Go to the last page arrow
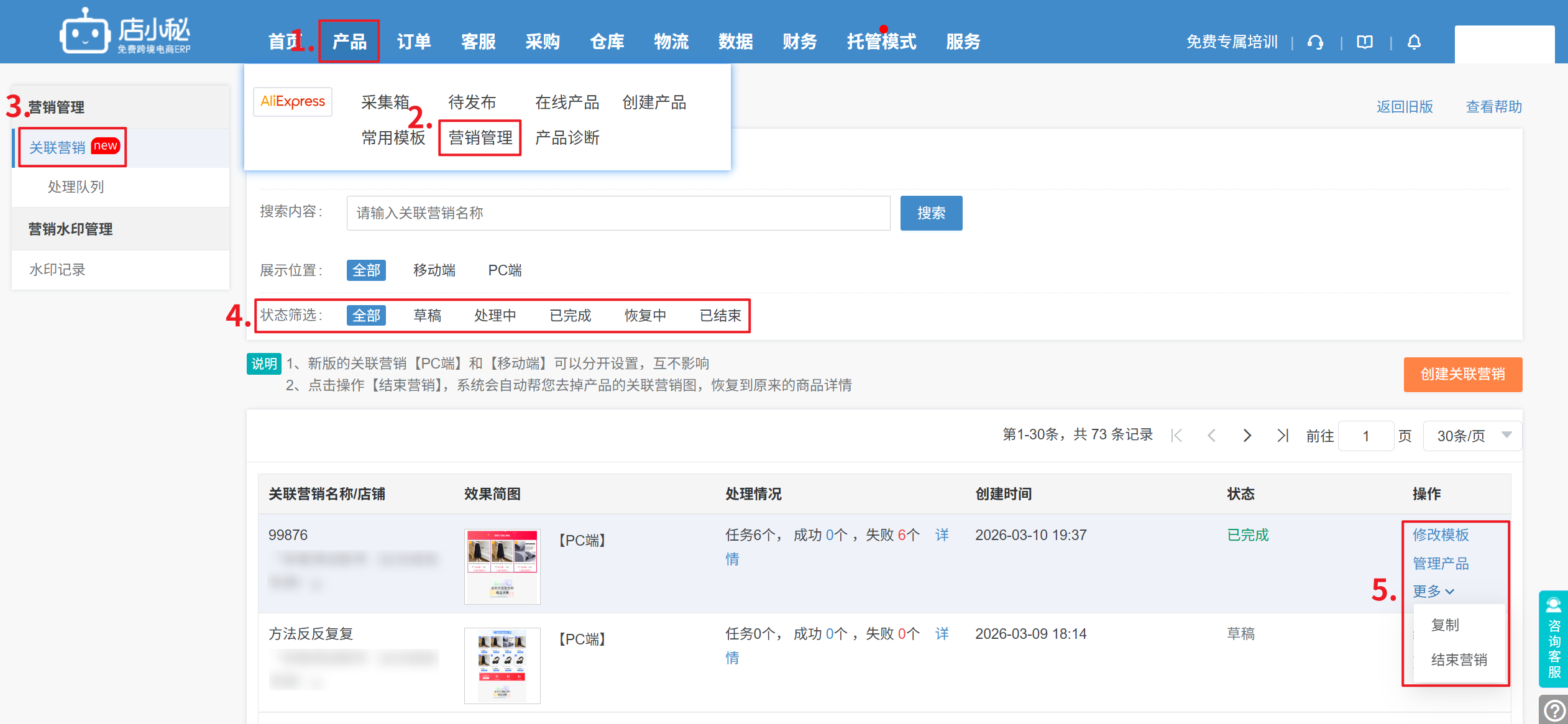 [1283, 436]
